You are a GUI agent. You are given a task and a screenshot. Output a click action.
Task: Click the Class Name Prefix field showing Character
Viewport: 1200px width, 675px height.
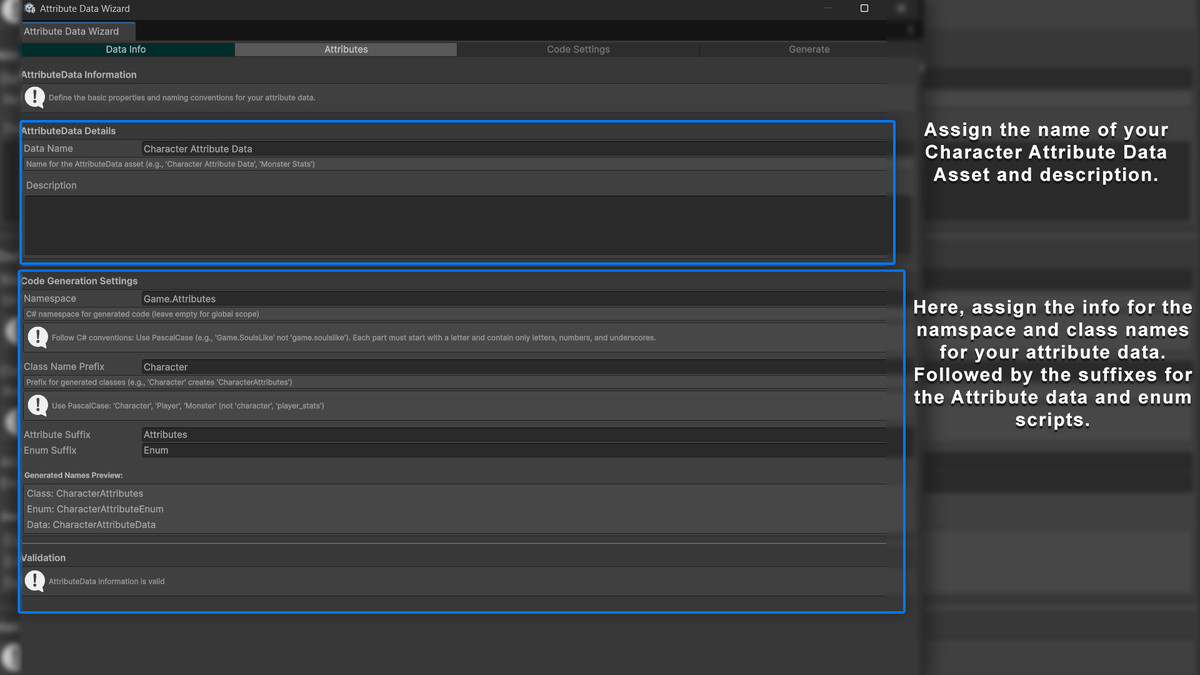pyautogui.click(x=500, y=367)
